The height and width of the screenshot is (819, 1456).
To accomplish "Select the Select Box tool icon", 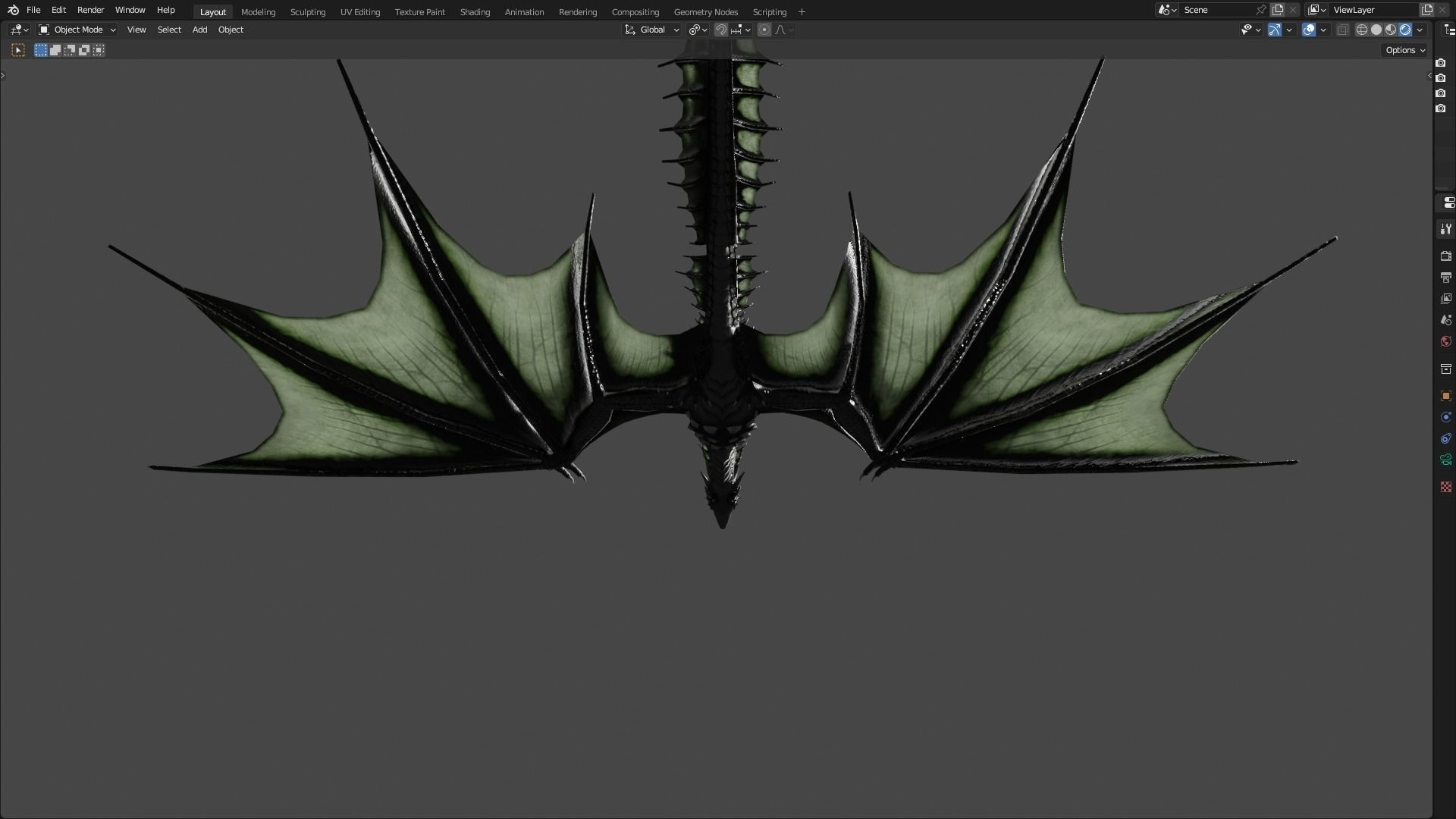I will point(18,50).
